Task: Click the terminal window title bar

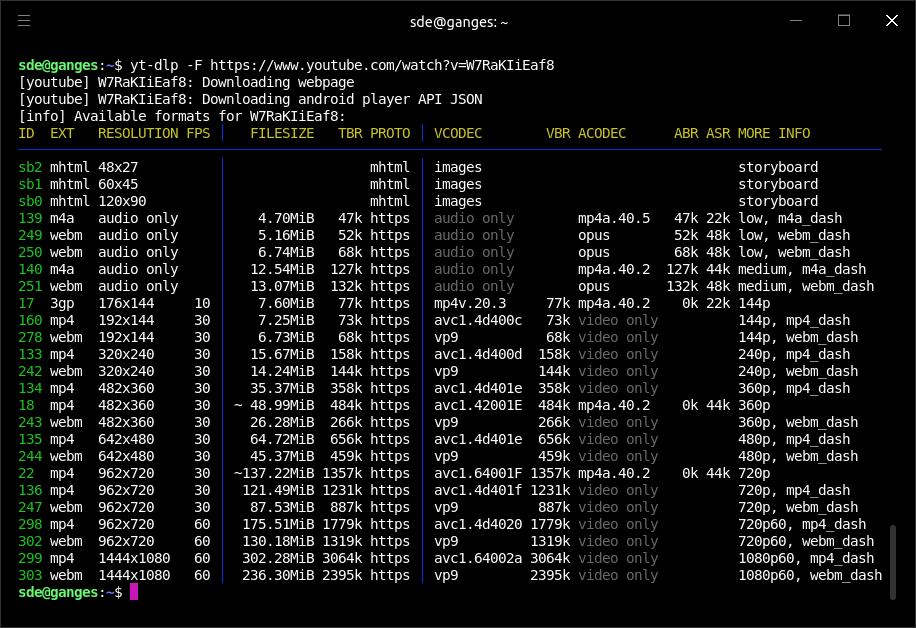Action: (458, 20)
